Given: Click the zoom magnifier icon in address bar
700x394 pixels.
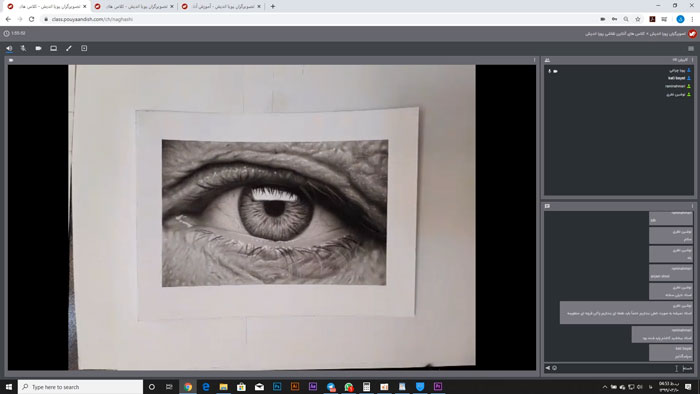Looking at the screenshot, I should (x=626, y=19).
